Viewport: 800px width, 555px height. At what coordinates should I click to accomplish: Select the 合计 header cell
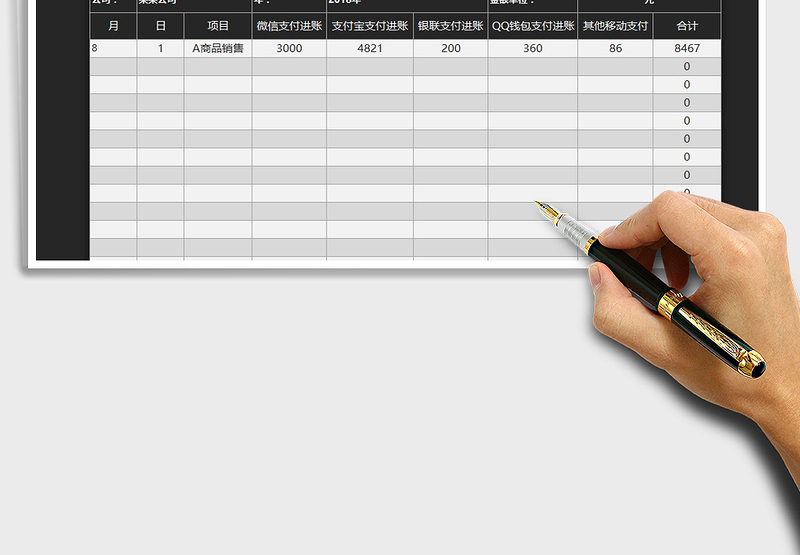tap(687, 26)
